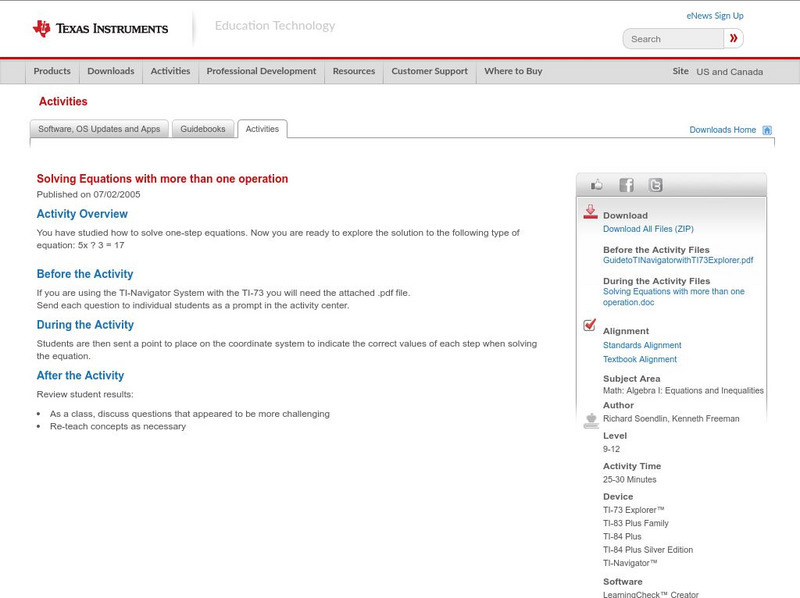Download All Files (ZIP)
Viewport: 800px width, 598px height.
point(648,229)
